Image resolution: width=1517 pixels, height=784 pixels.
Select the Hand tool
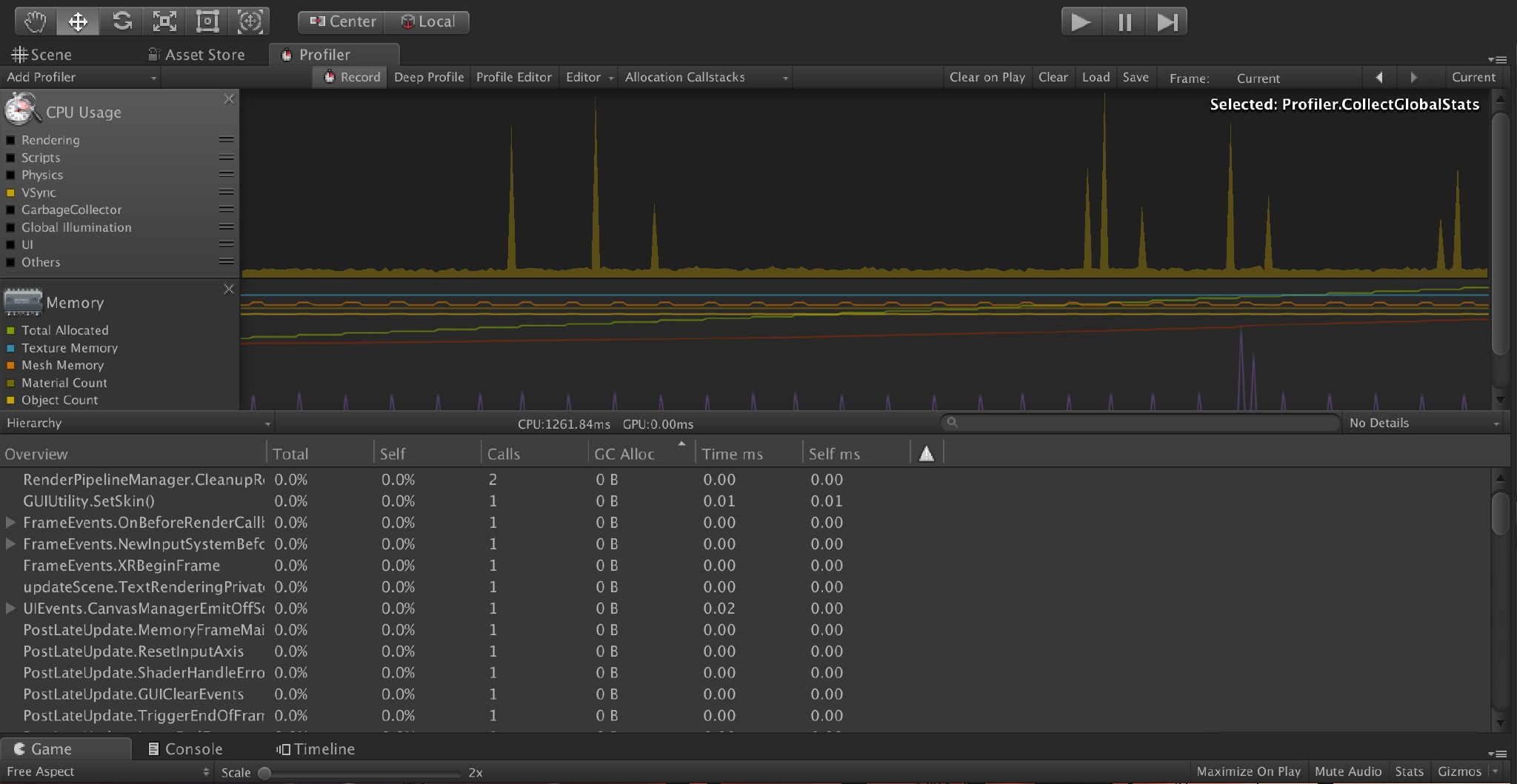(x=36, y=21)
